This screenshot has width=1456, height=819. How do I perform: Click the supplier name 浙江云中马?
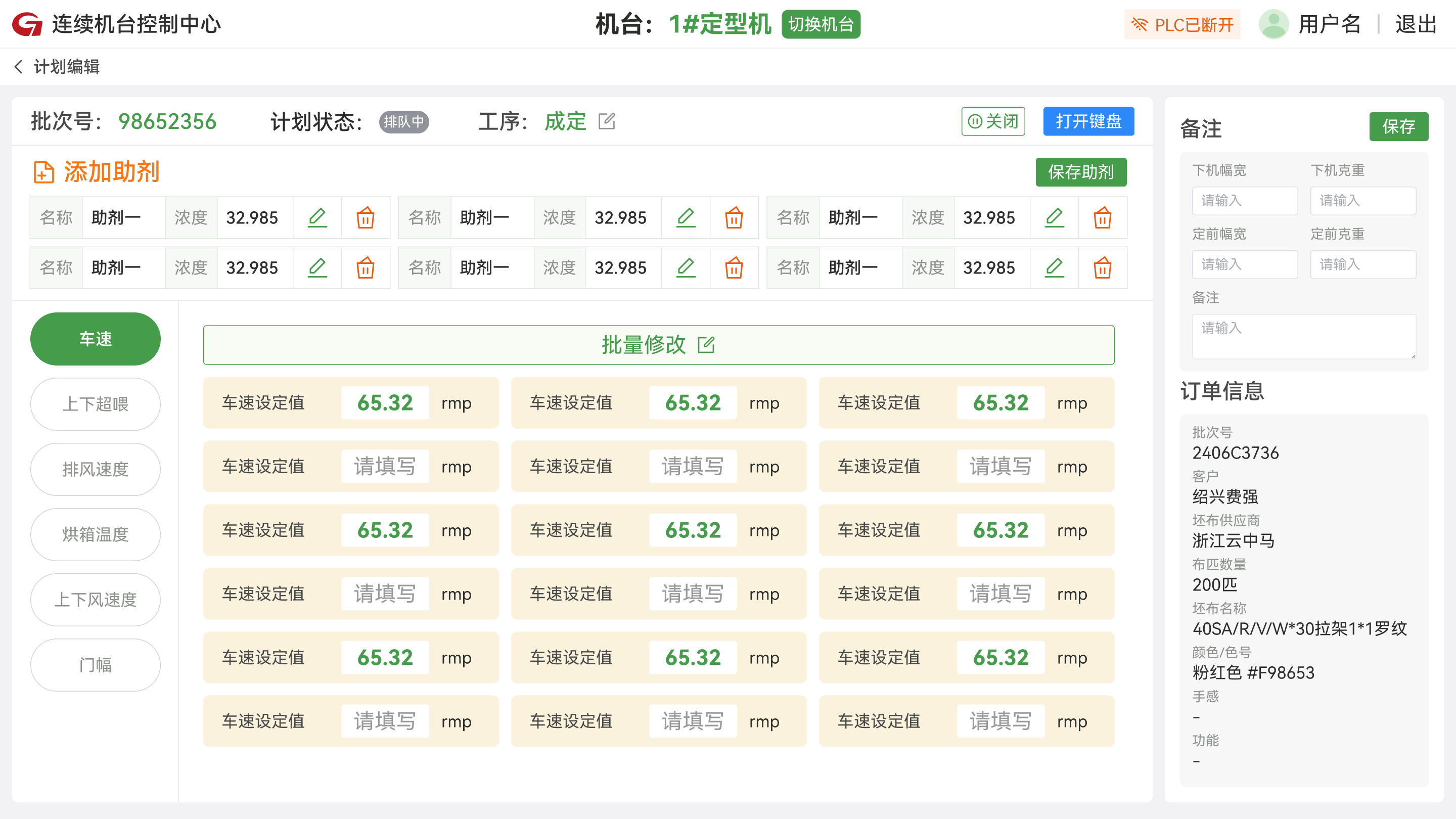coord(1234,541)
